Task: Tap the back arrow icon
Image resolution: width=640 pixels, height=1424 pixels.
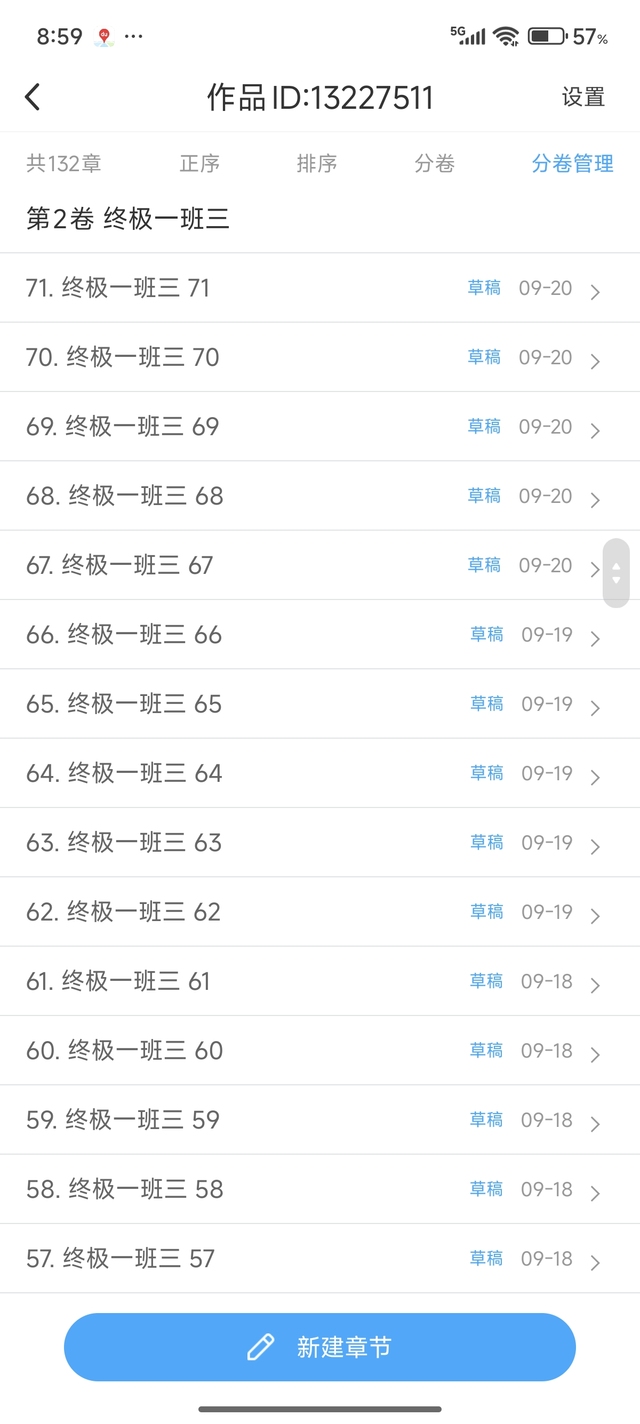Action: click(33, 97)
